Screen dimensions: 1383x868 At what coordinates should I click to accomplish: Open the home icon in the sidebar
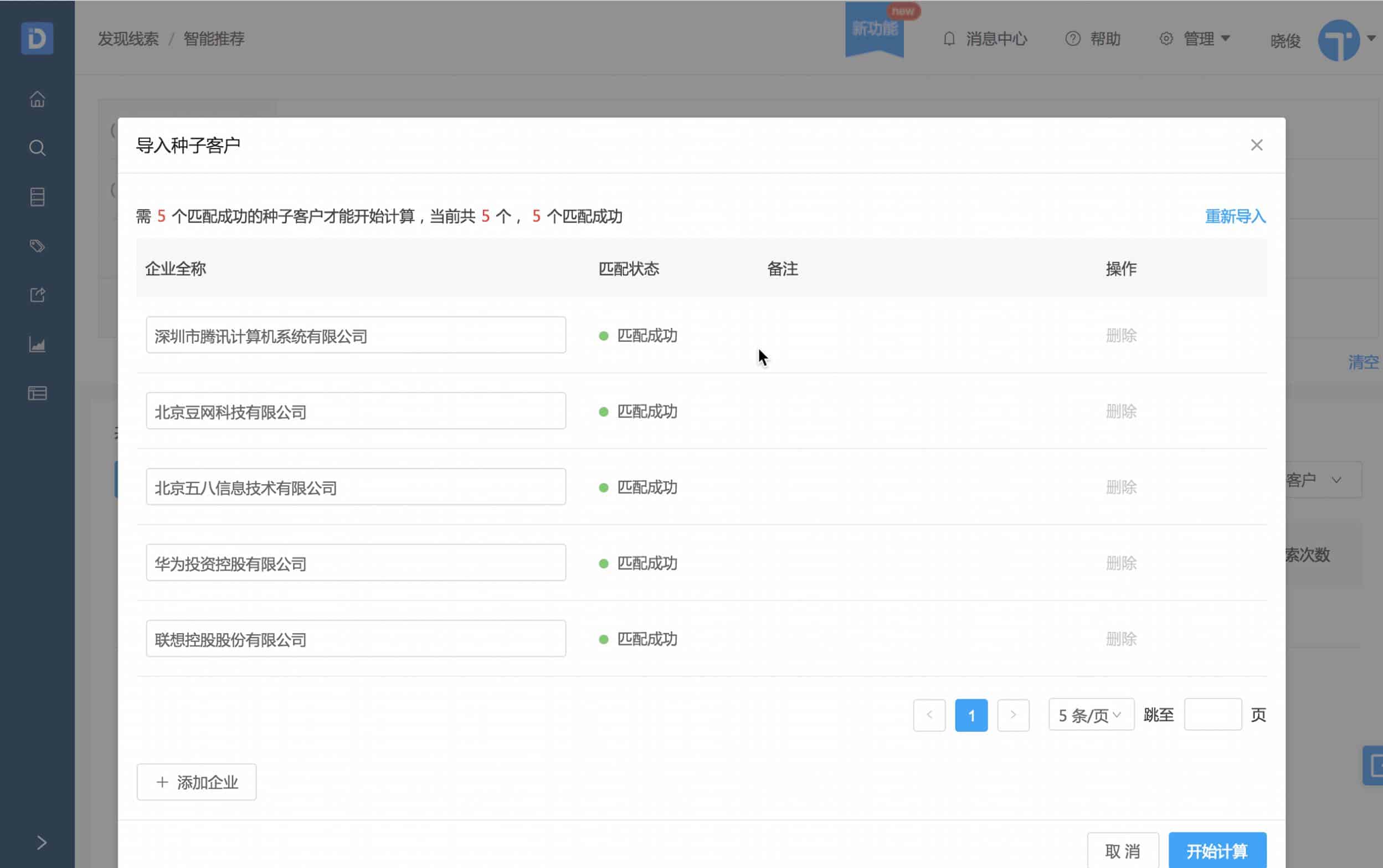37,99
